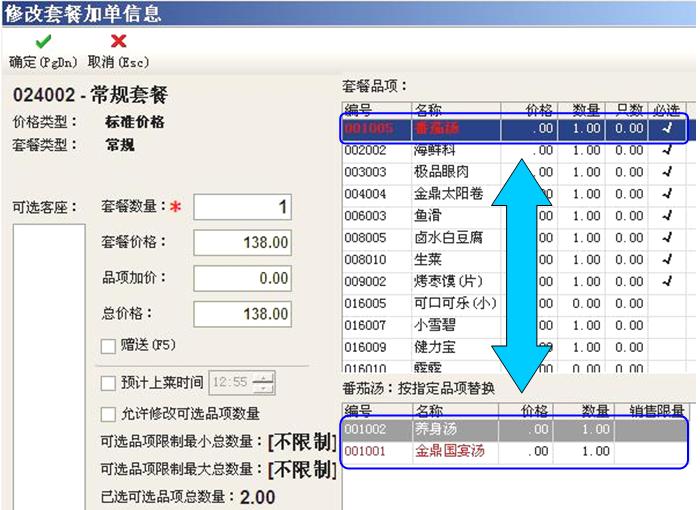Click the 品项加价 input field
This screenshot has height=510, width=700.
pos(244,278)
